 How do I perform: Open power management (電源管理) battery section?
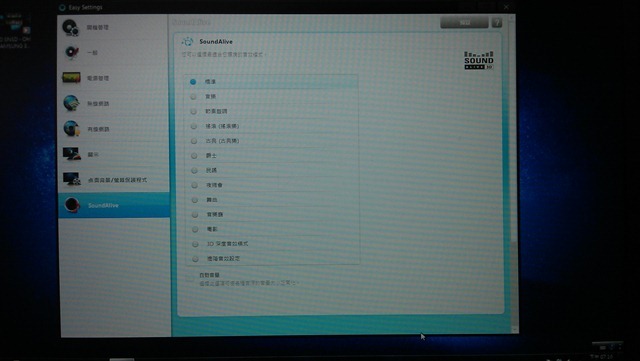click(113, 78)
